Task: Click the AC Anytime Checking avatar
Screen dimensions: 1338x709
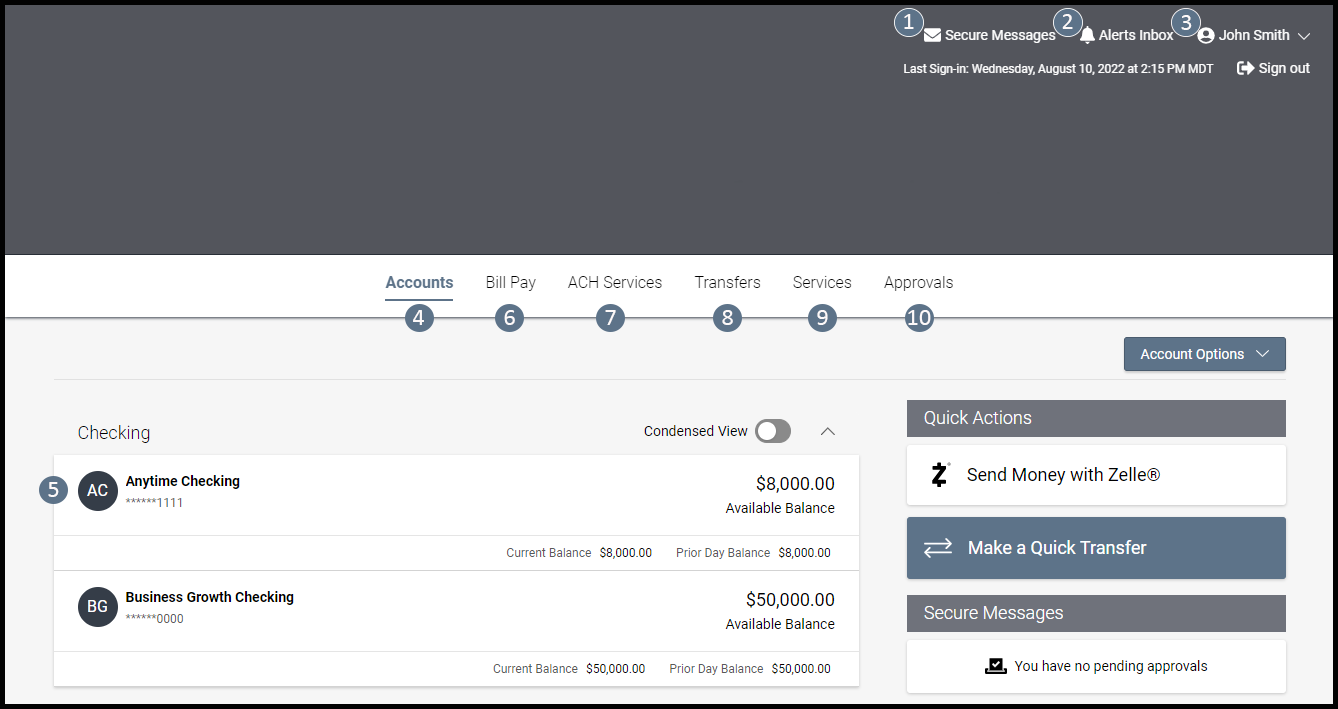Action: pos(97,491)
